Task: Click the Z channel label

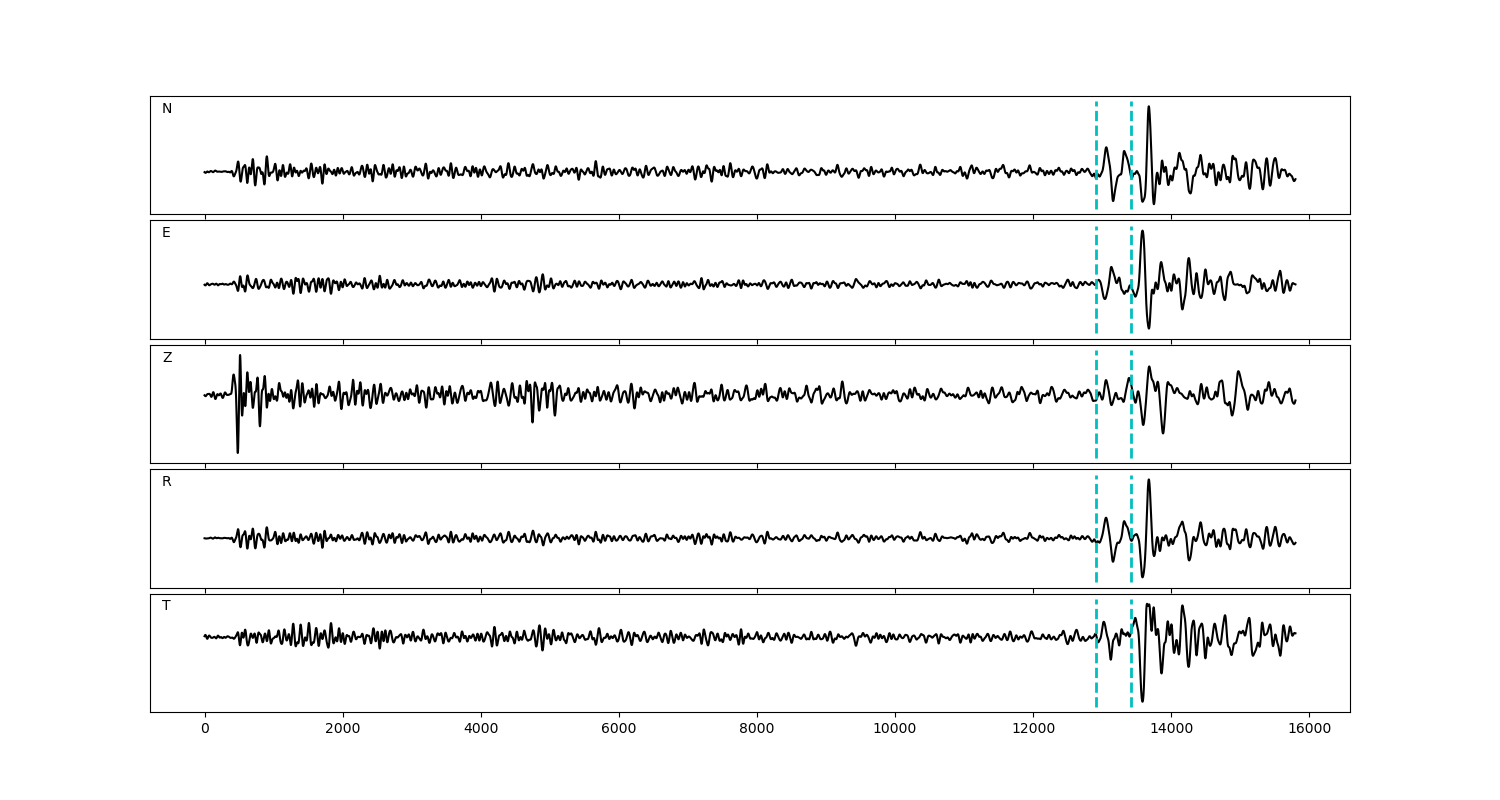Action: [x=167, y=358]
